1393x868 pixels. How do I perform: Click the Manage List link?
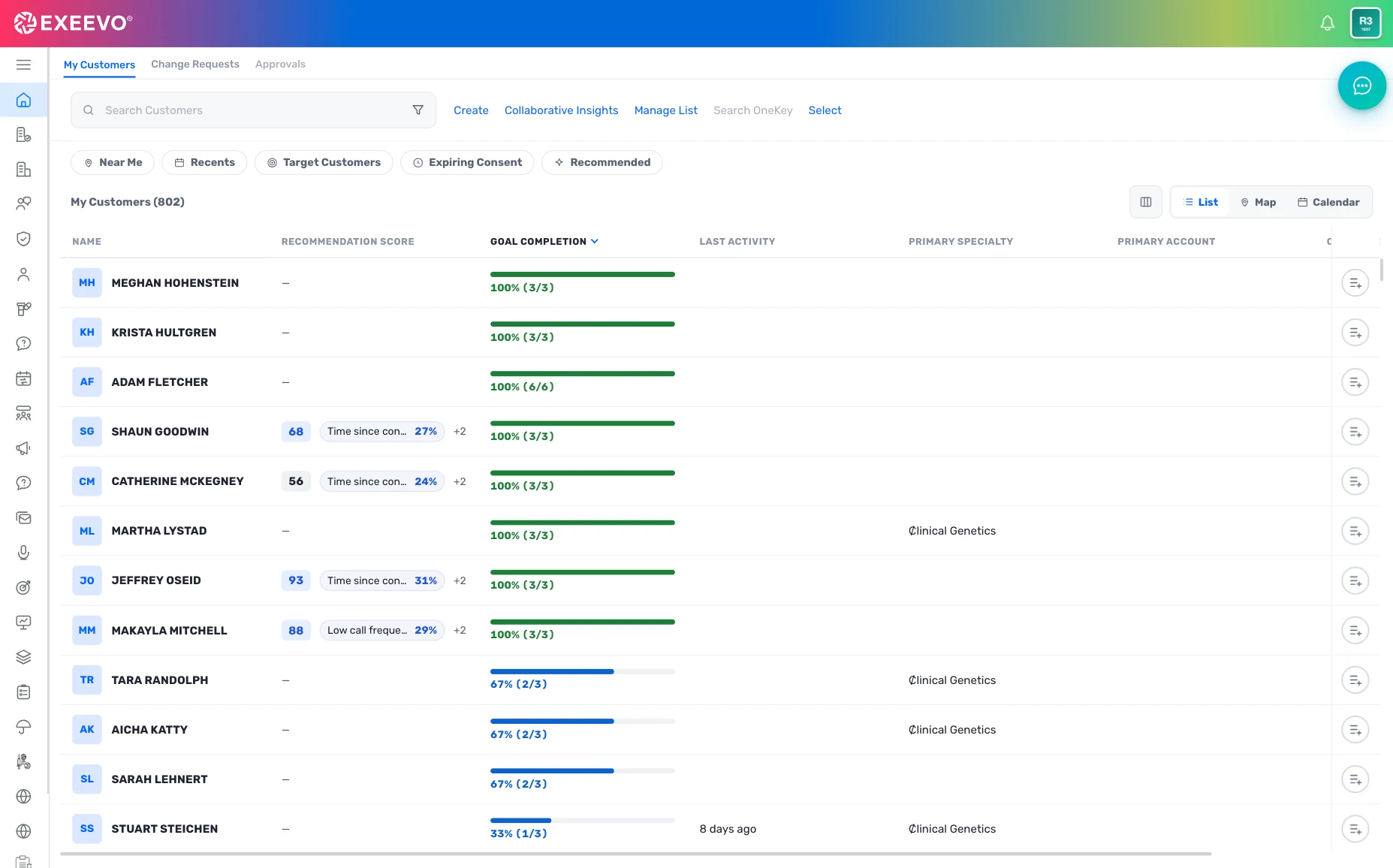point(665,110)
